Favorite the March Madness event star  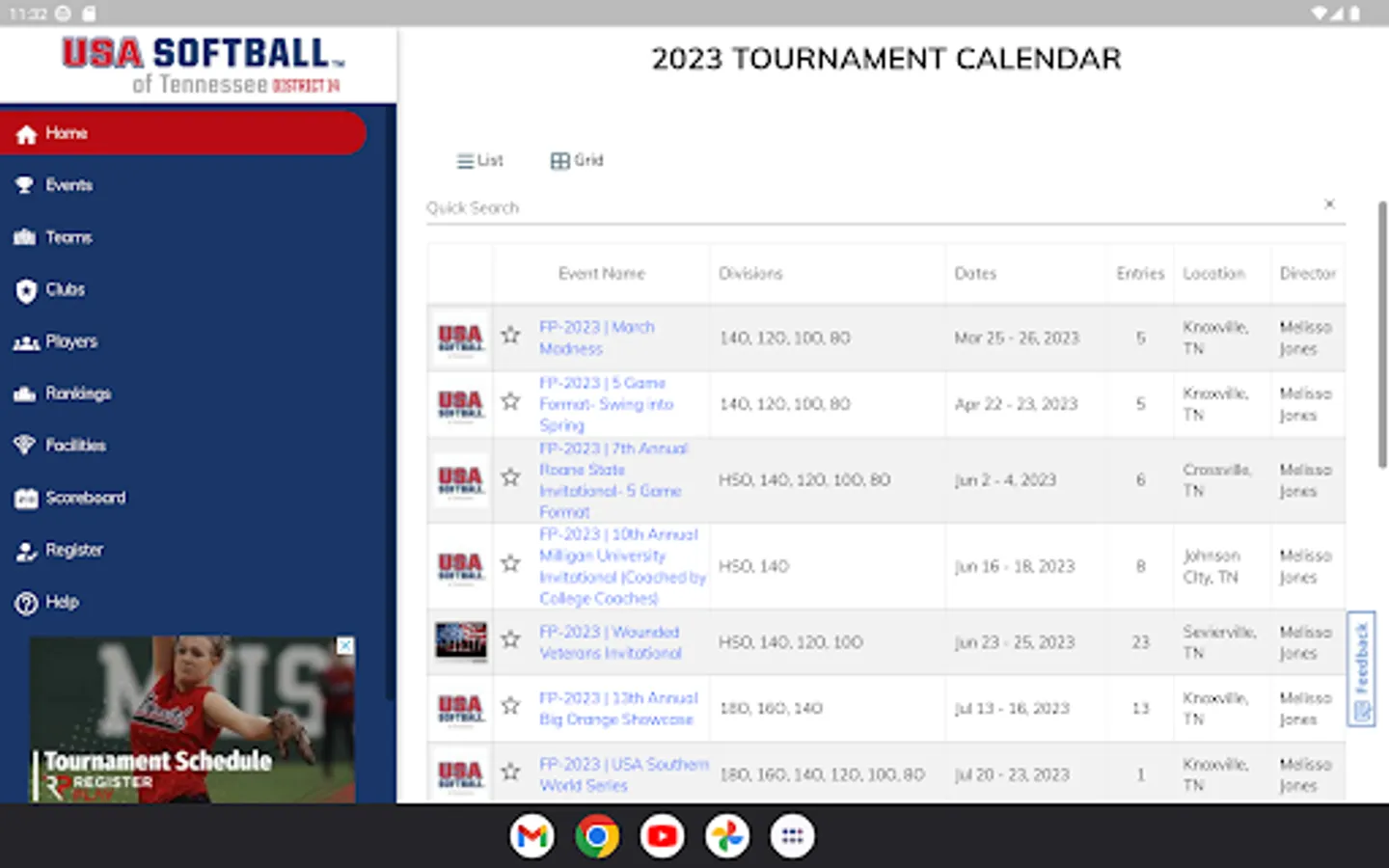point(510,336)
